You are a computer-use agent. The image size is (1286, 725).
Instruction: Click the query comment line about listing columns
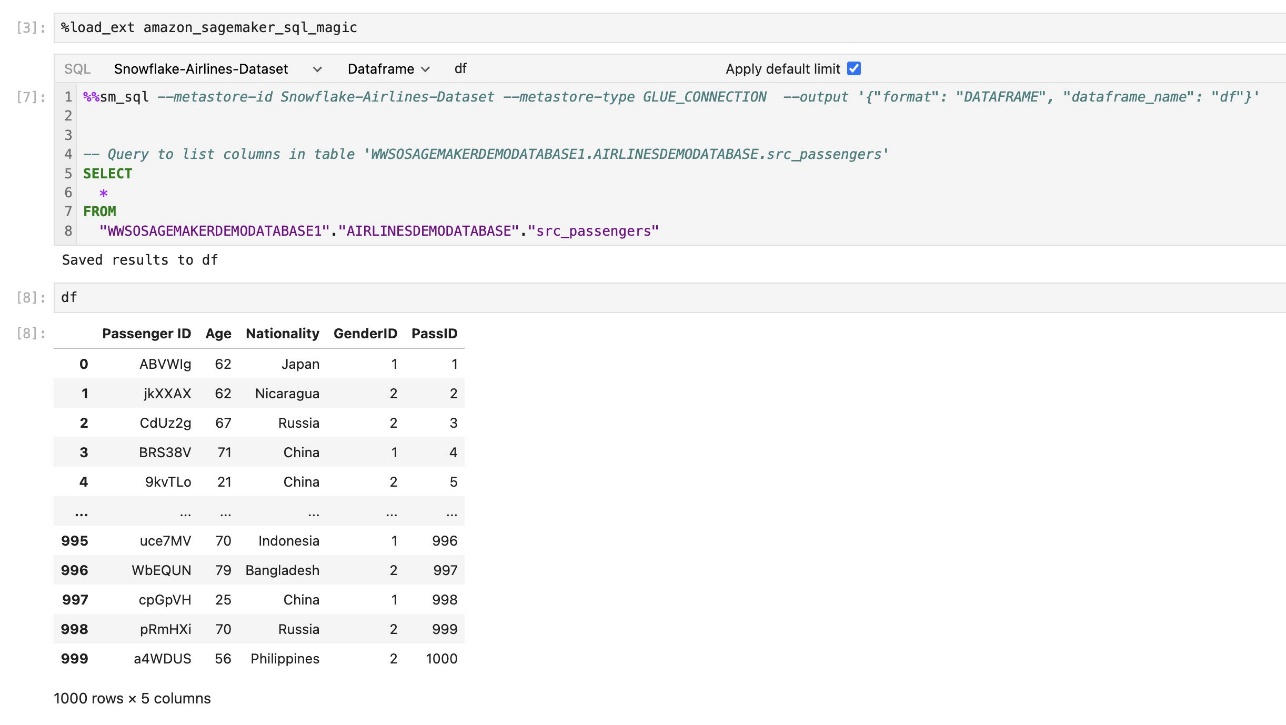(x=486, y=154)
